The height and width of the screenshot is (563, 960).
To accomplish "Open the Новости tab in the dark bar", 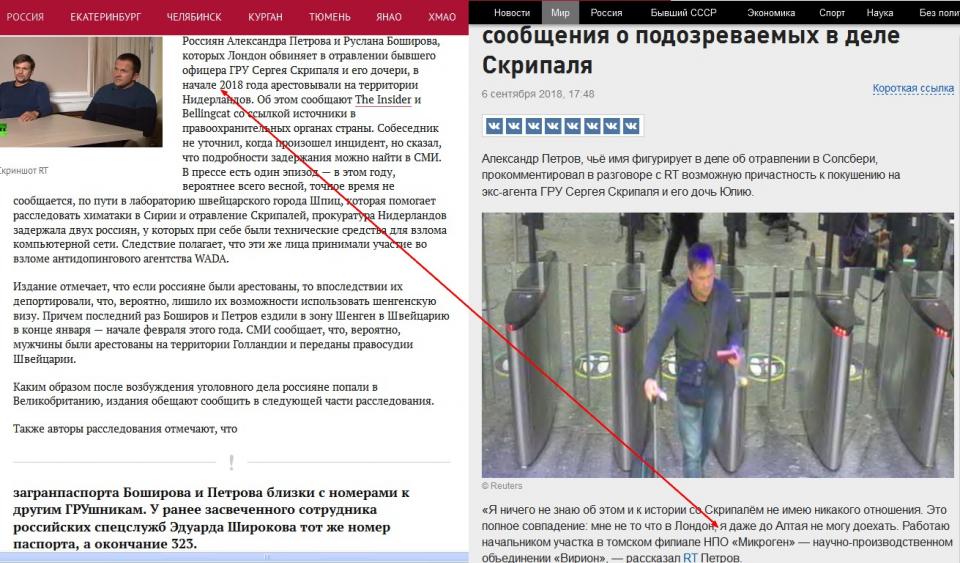I will [512, 12].
